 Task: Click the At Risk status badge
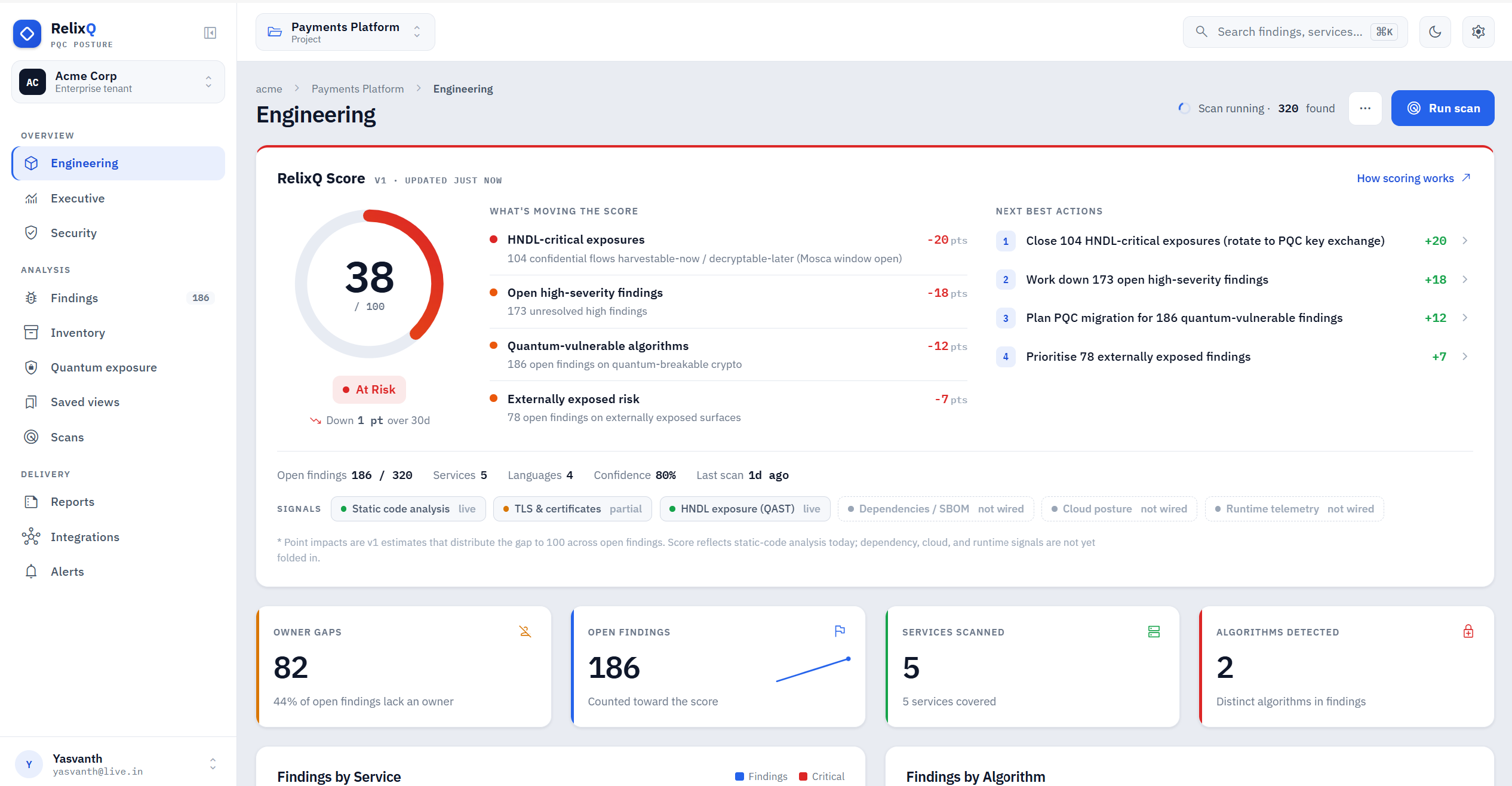[x=369, y=389]
